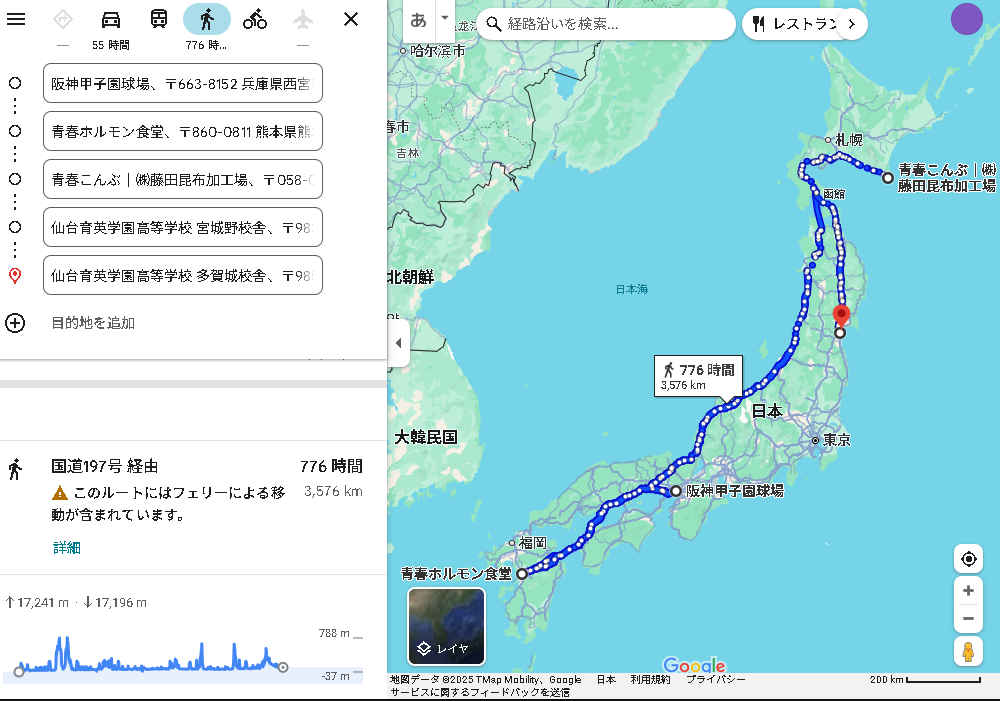This screenshot has height=701, width=1000.
Task: Show more category chips with arrow
Action: coord(852,24)
